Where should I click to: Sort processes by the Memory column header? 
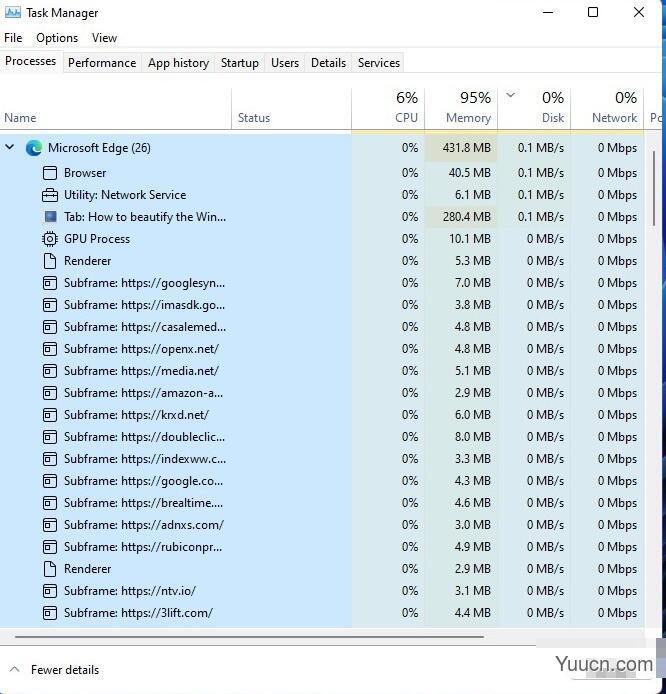(x=461, y=109)
